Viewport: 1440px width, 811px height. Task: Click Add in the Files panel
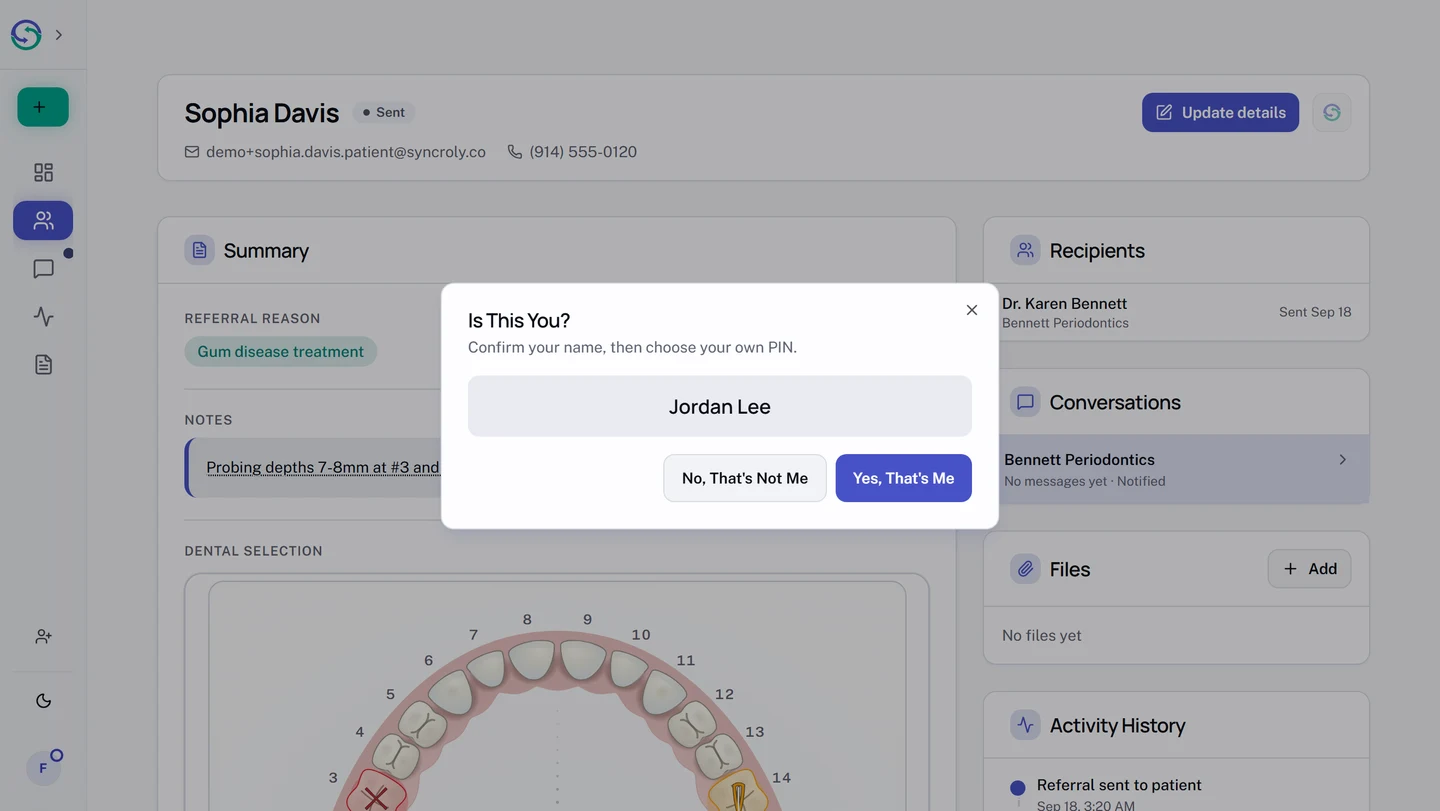point(1309,569)
